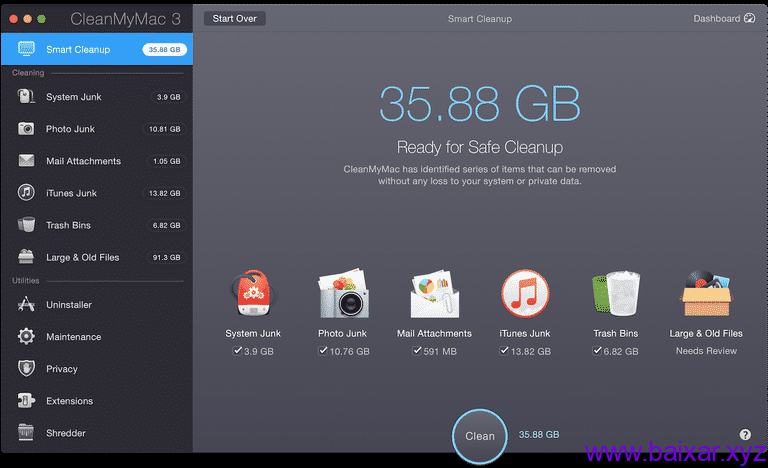Viewport: 768px width, 468px height.
Task: Click the 10.81 GB badge in sidebar
Action: (165, 129)
